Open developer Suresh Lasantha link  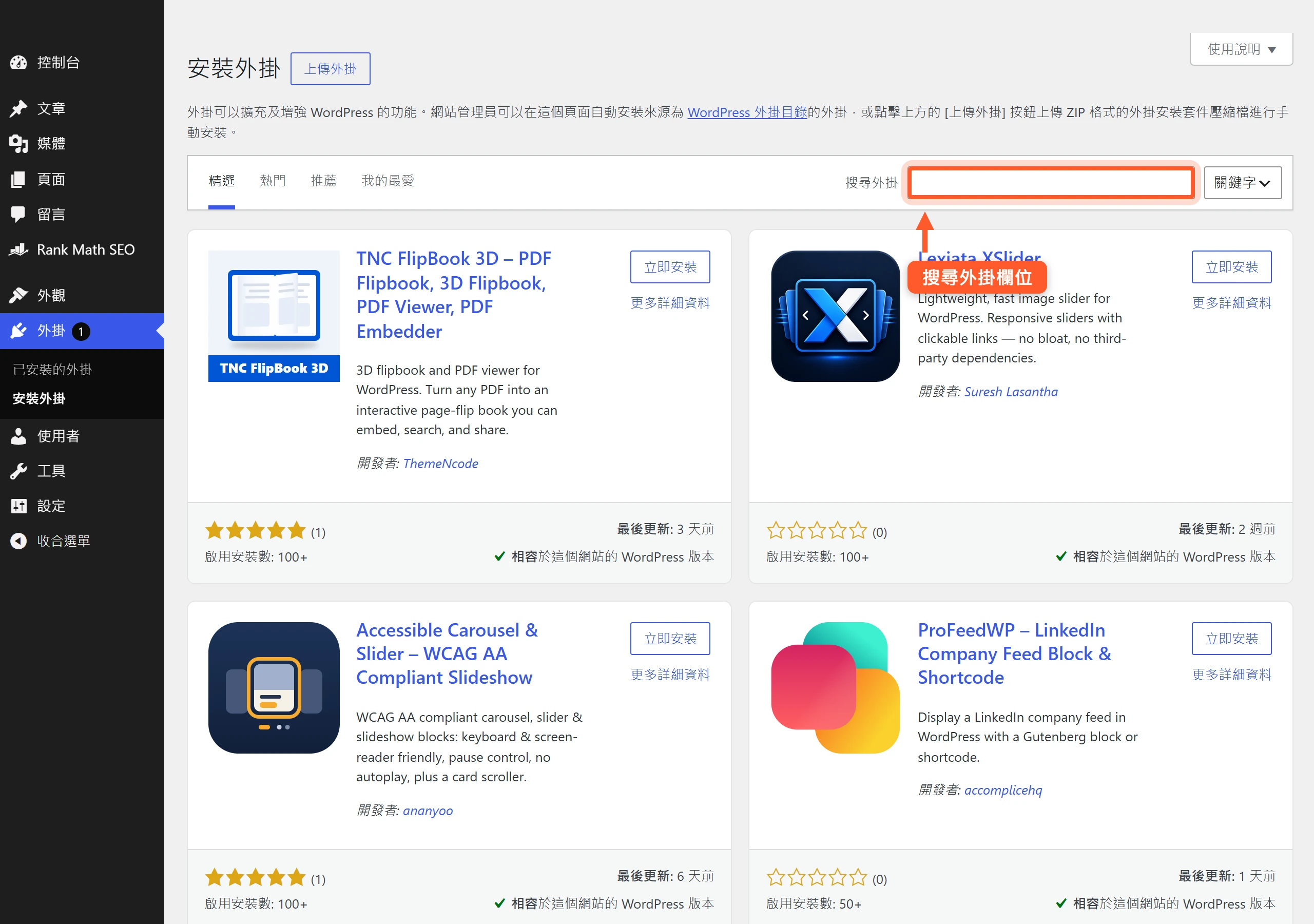1011,392
